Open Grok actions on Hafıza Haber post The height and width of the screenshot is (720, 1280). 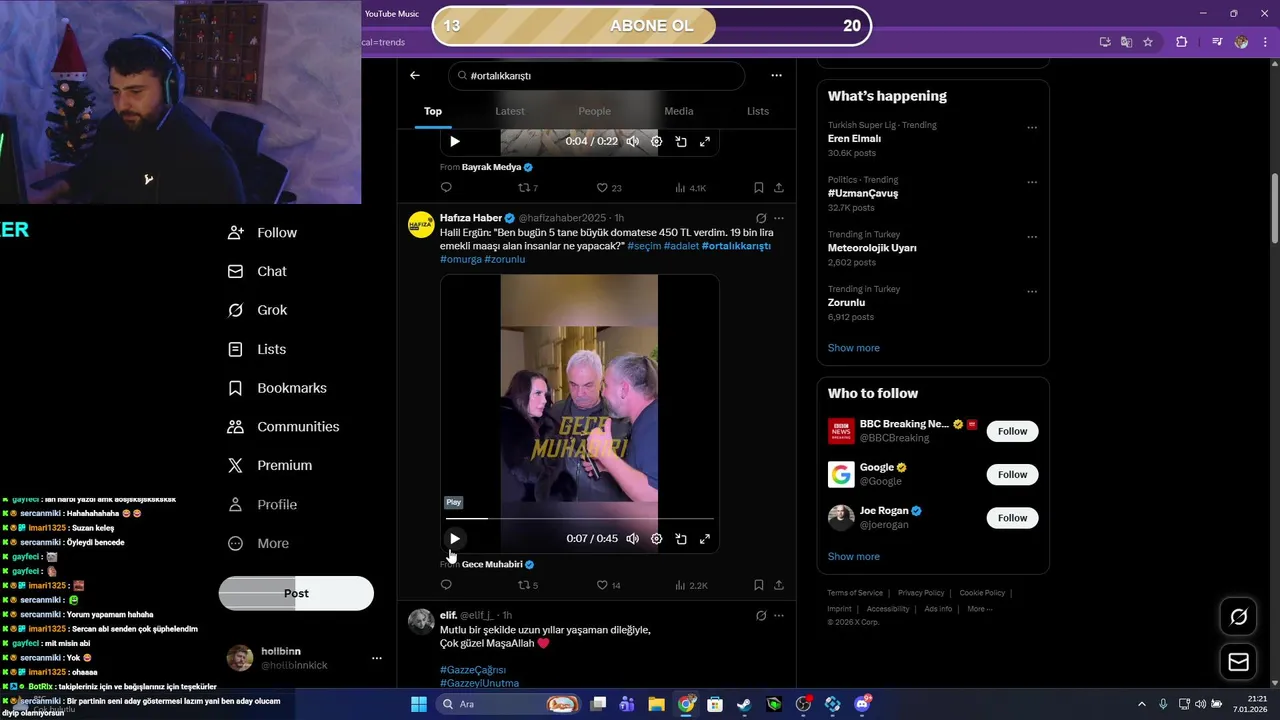pos(761,218)
